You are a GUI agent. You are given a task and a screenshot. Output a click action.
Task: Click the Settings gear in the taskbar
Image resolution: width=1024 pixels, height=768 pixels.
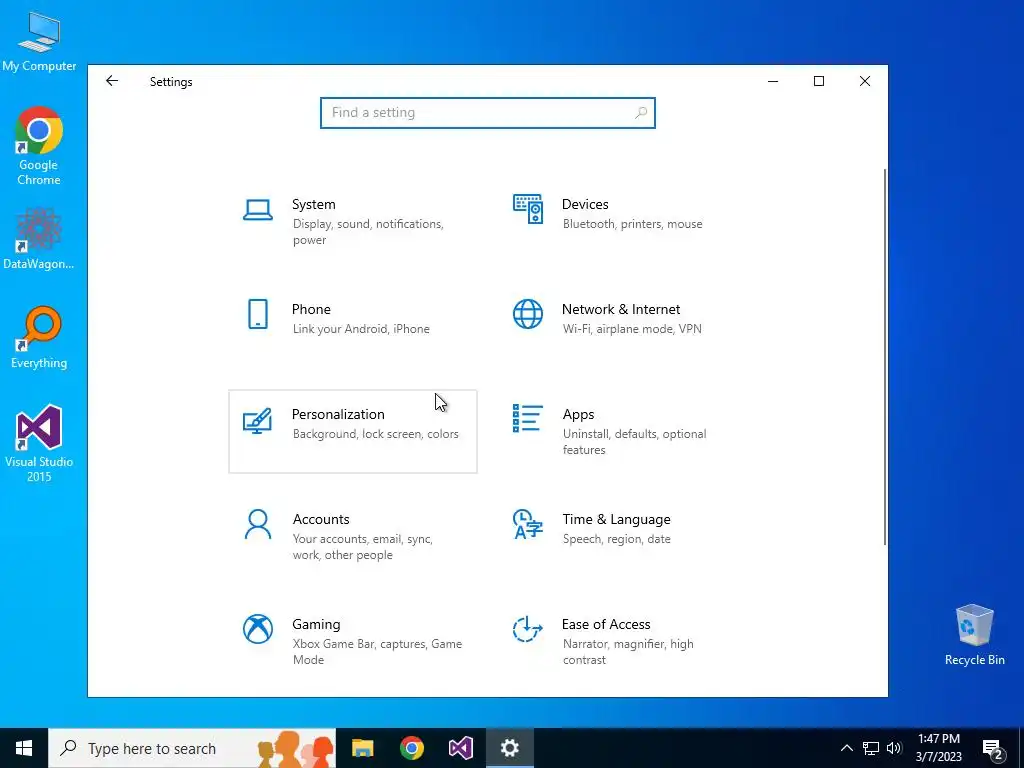509,748
